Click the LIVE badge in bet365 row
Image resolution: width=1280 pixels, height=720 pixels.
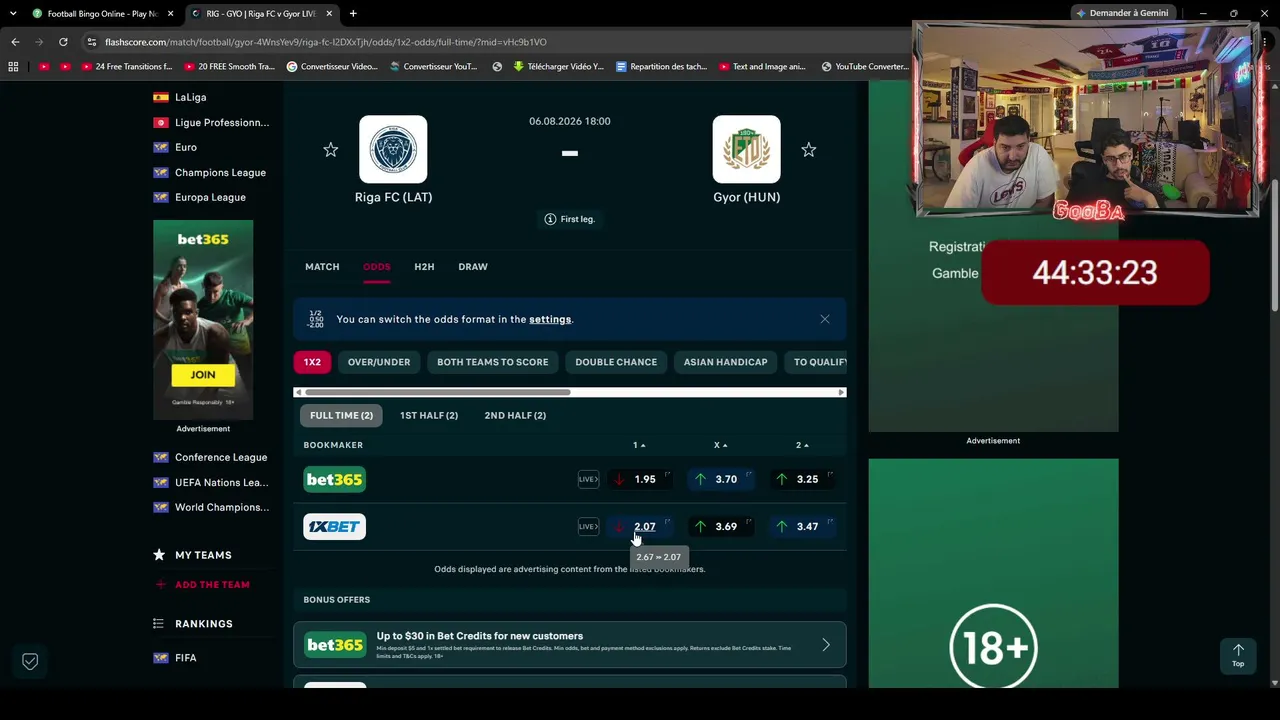[588, 480]
